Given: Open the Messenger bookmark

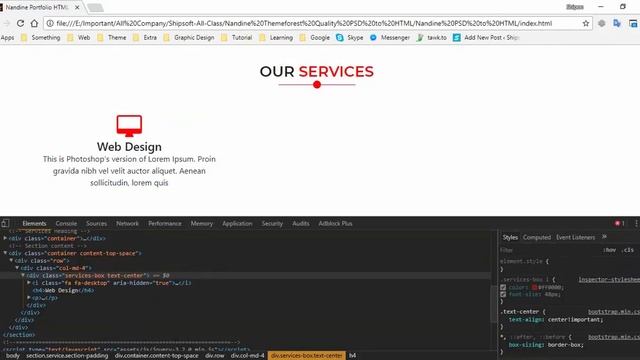Looking at the screenshot, I should 389,38.
